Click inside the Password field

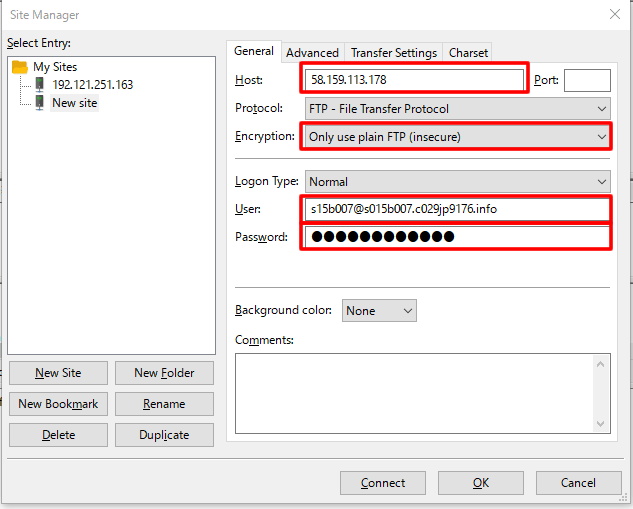(456, 237)
